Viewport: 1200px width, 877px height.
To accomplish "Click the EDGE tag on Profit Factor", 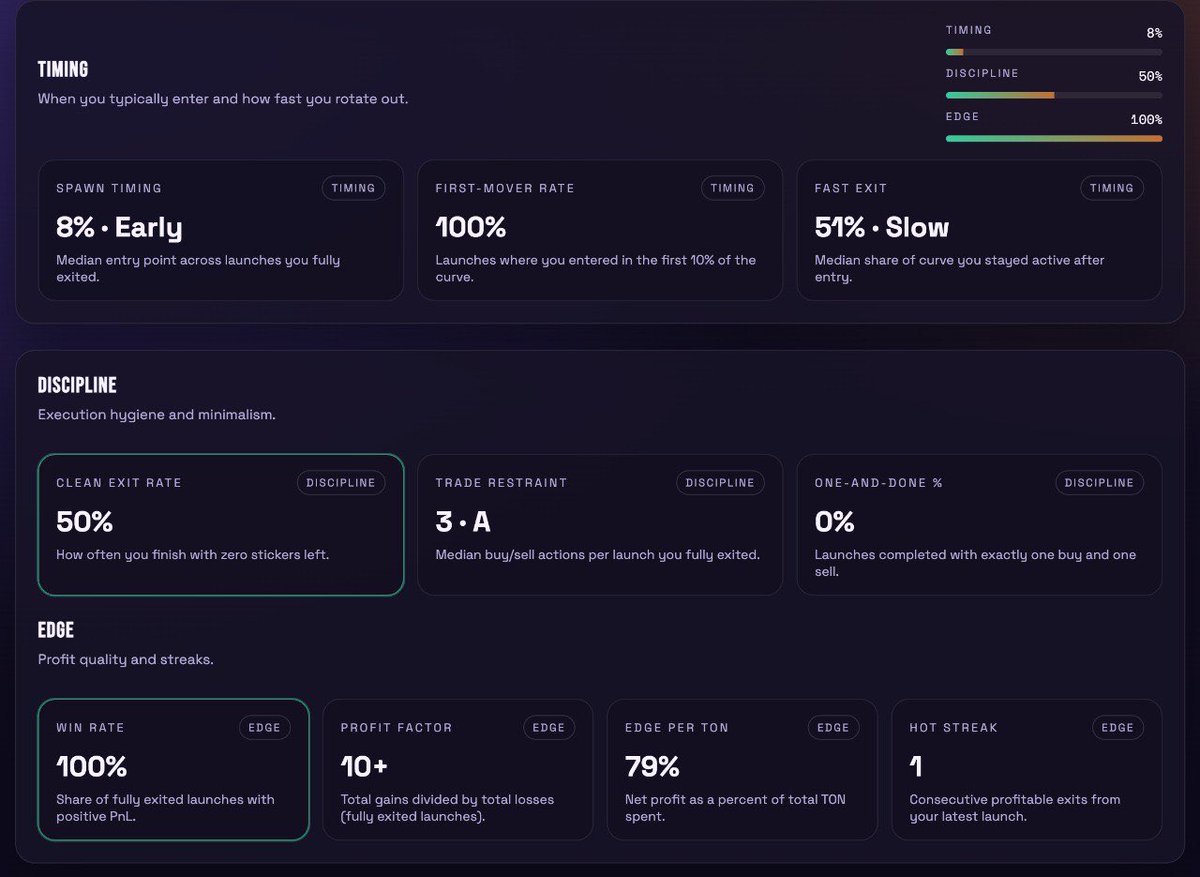I will (549, 728).
